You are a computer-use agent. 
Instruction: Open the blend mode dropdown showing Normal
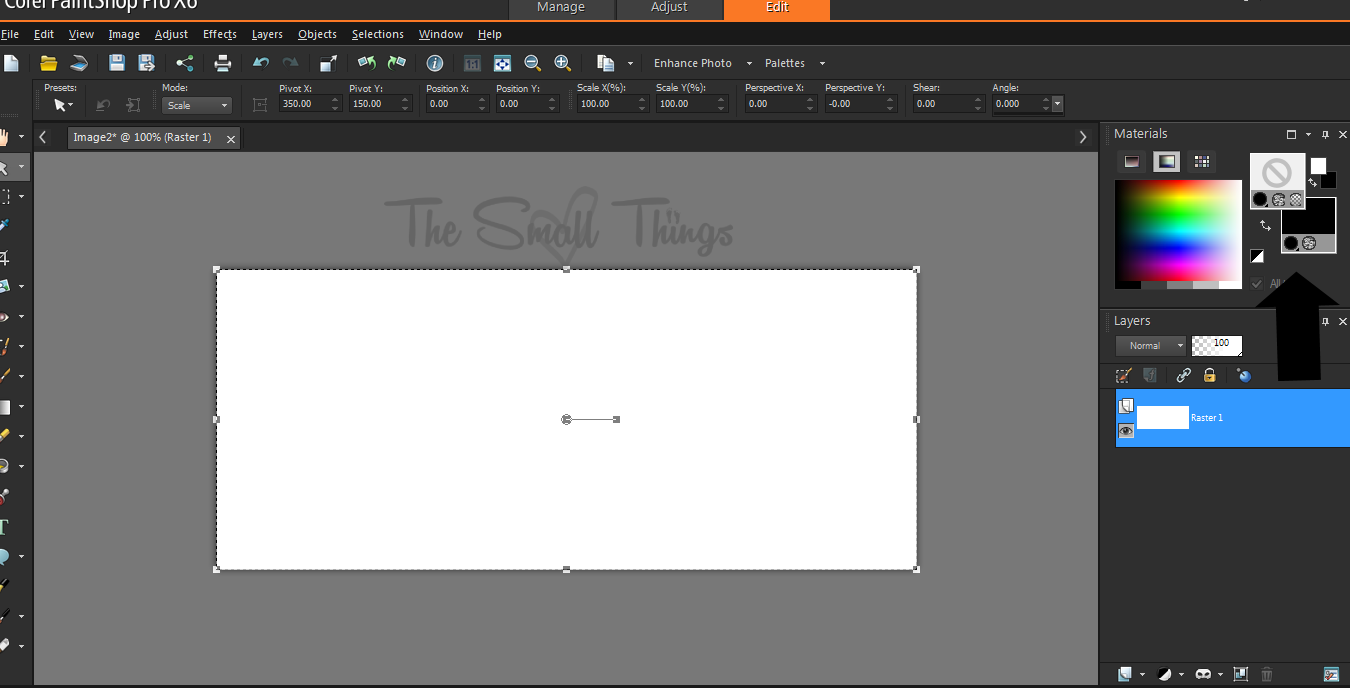pos(1150,345)
